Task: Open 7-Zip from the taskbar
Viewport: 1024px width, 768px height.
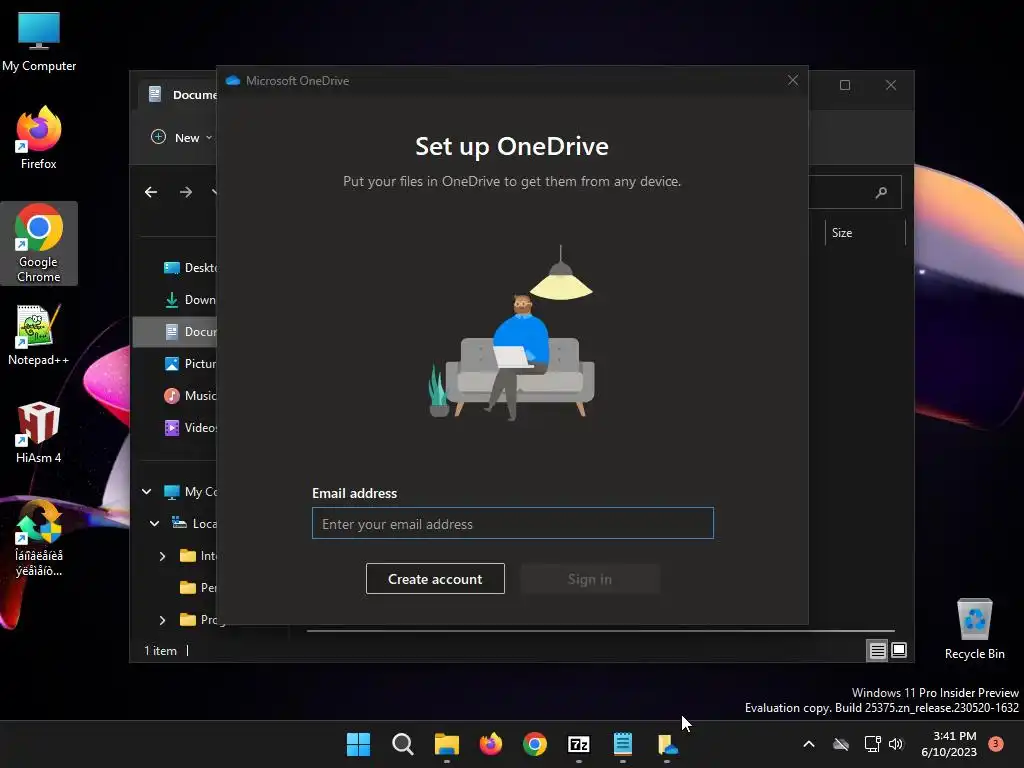Action: click(x=579, y=744)
